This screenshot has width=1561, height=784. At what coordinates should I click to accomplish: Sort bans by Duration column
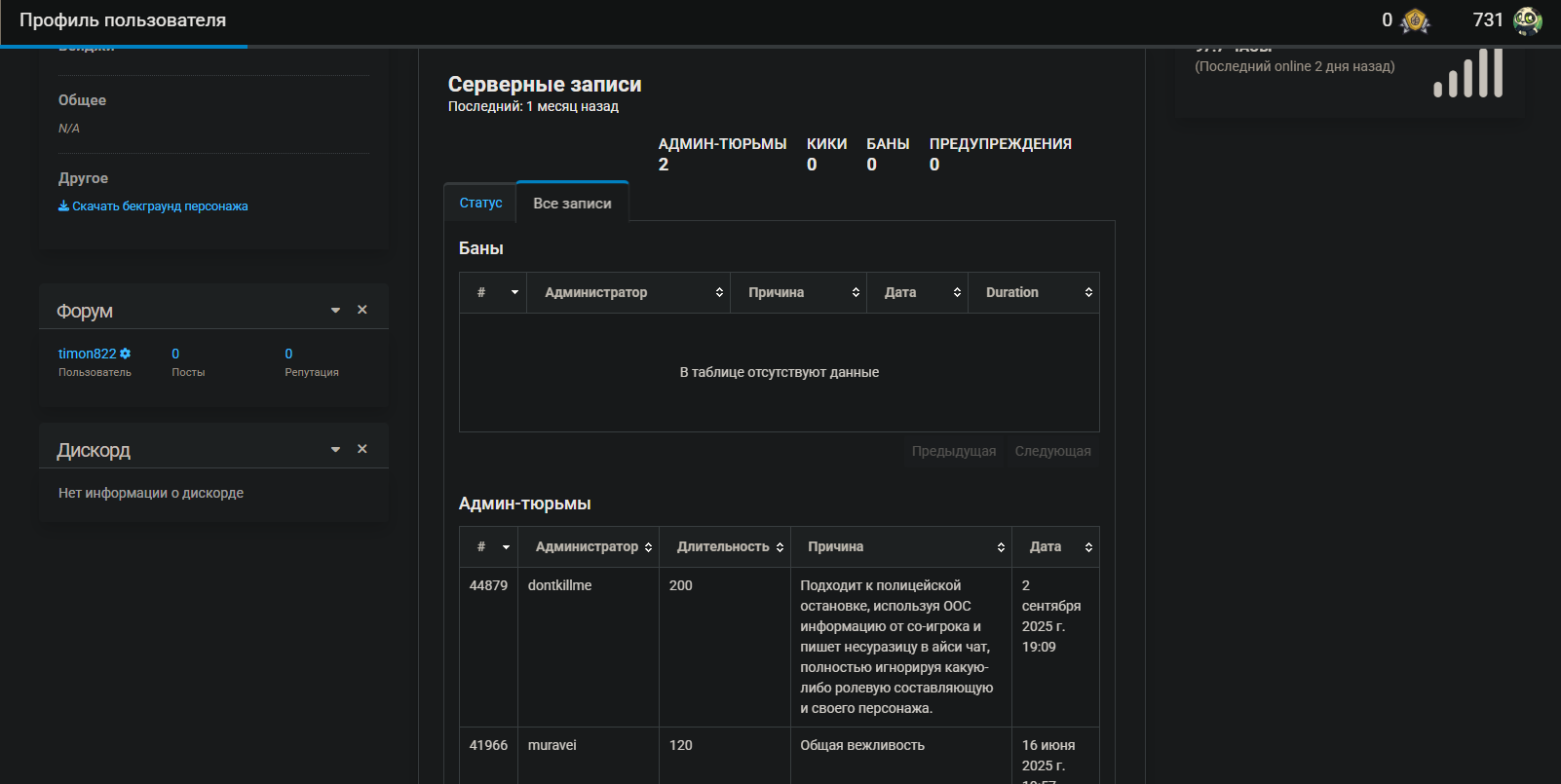click(x=1033, y=292)
